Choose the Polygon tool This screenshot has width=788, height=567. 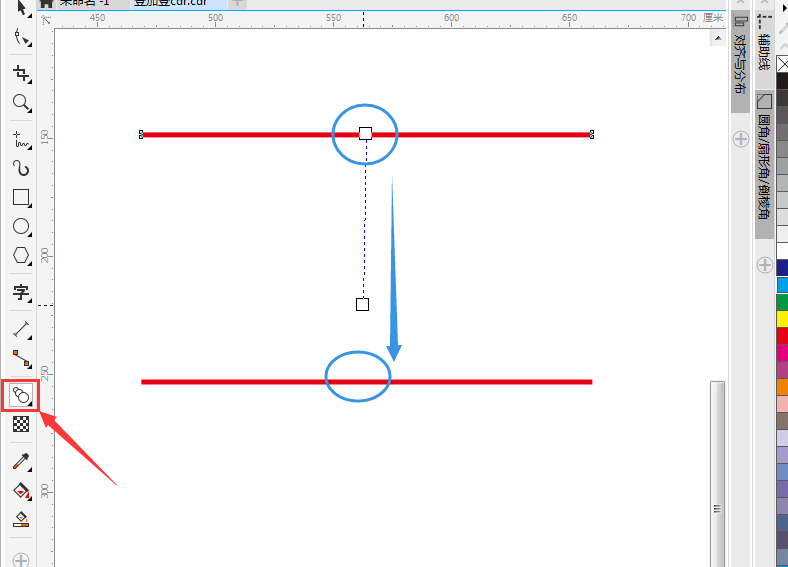(21, 255)
